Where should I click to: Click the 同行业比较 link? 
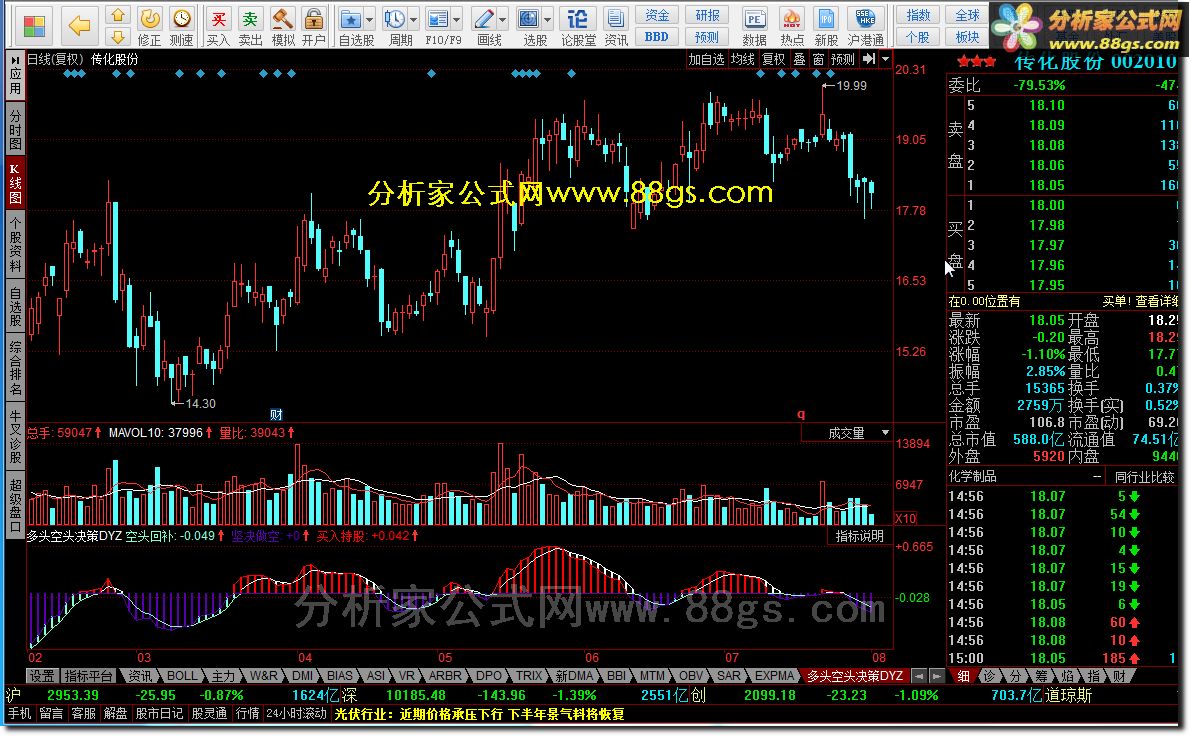(1145, 477)
